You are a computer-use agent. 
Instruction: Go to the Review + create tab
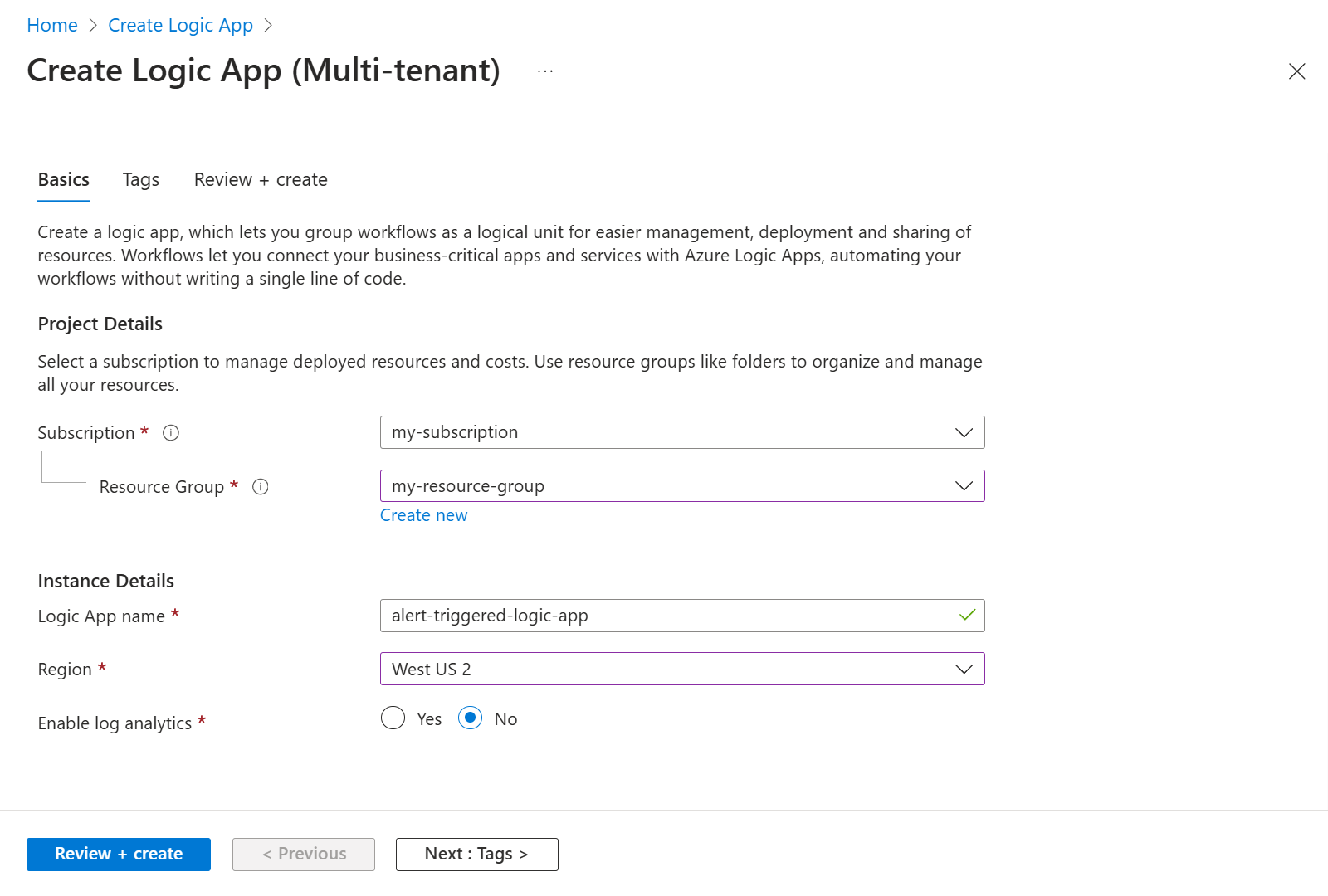click(x=261, y=180)
